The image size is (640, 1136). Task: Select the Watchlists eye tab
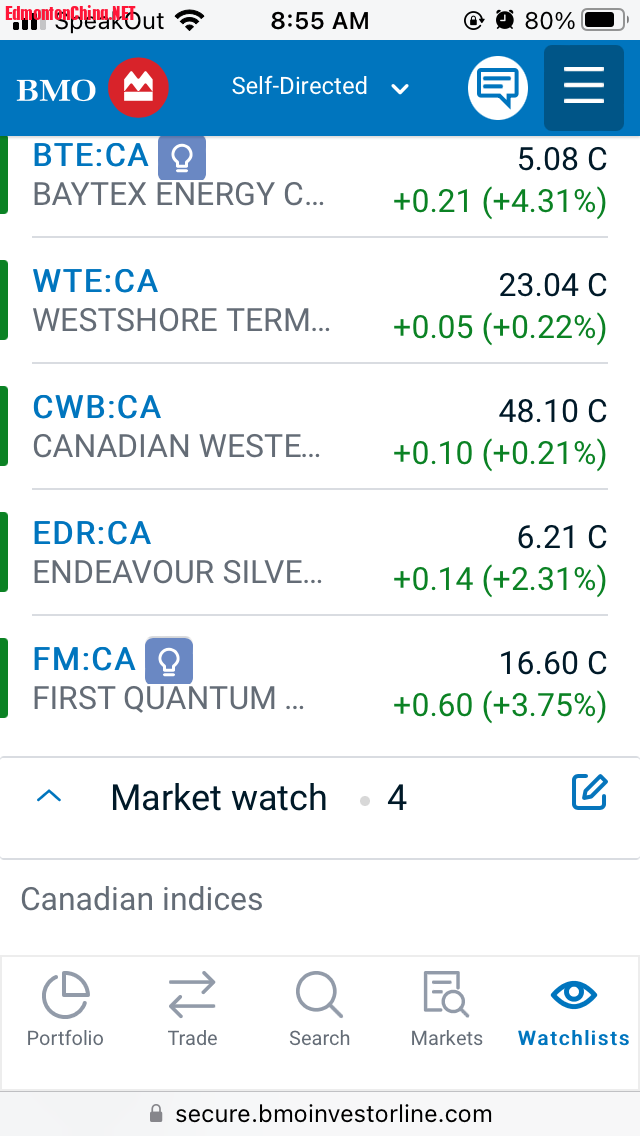pos(573,1009)
